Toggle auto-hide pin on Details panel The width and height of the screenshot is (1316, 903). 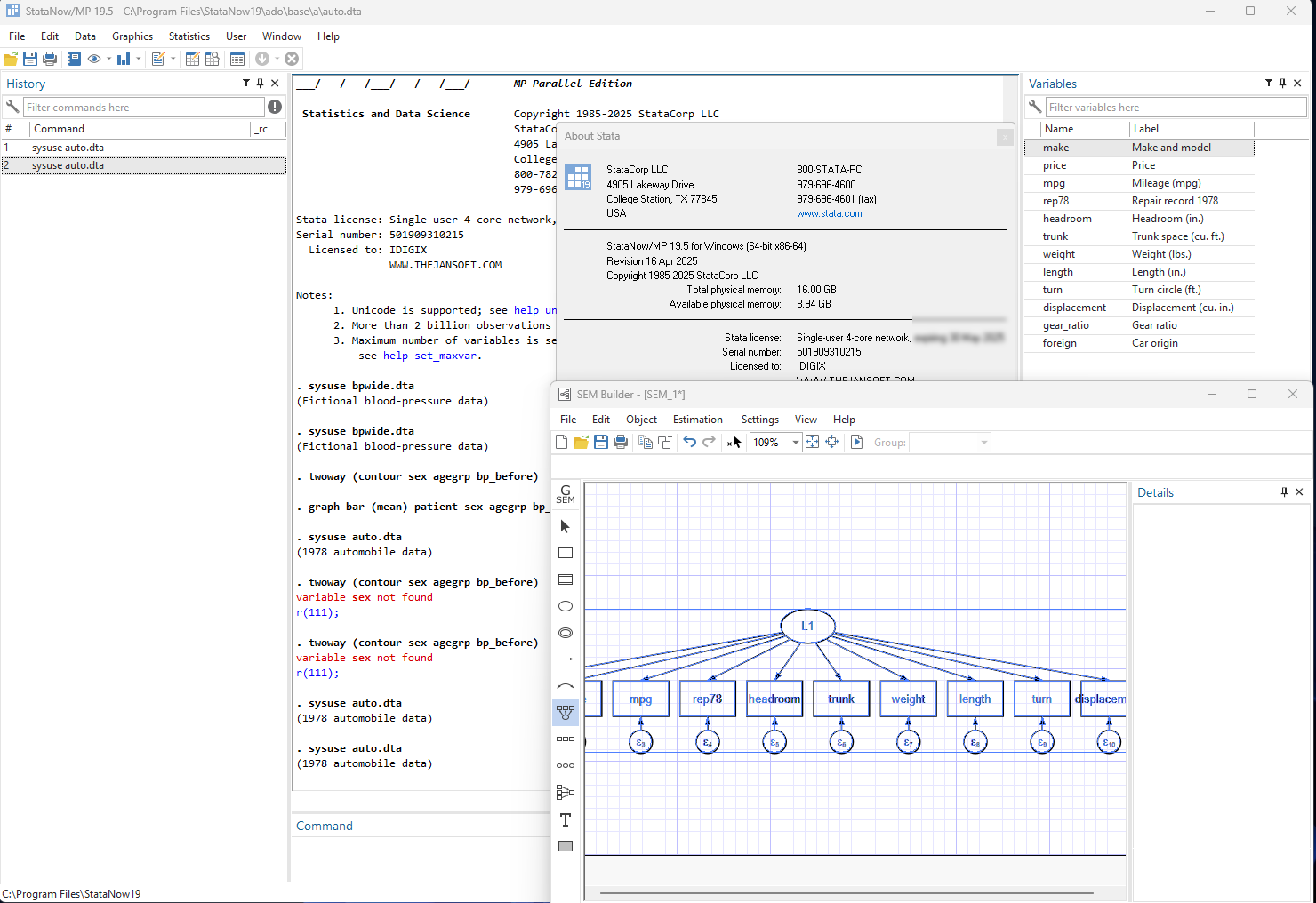pyautogui.click(x=1284, y=491)
